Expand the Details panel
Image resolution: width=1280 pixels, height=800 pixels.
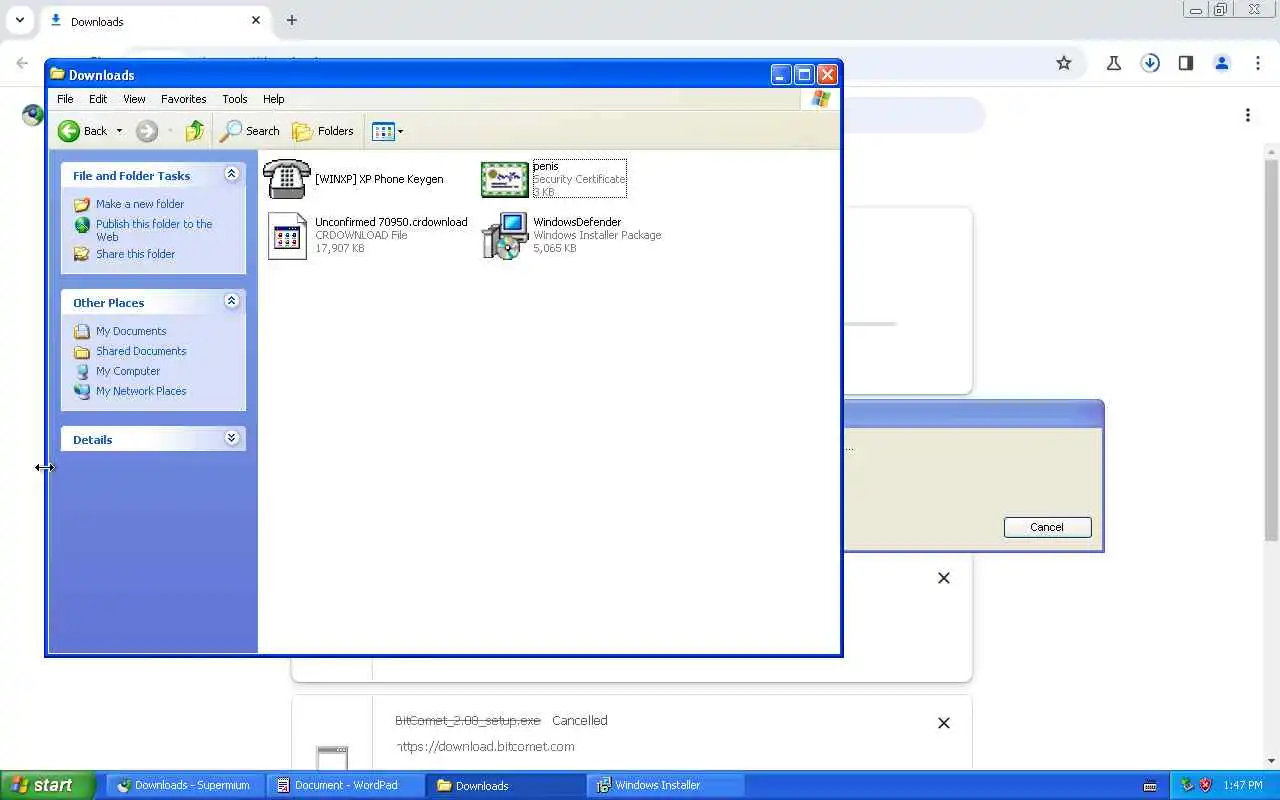[232, 438]
